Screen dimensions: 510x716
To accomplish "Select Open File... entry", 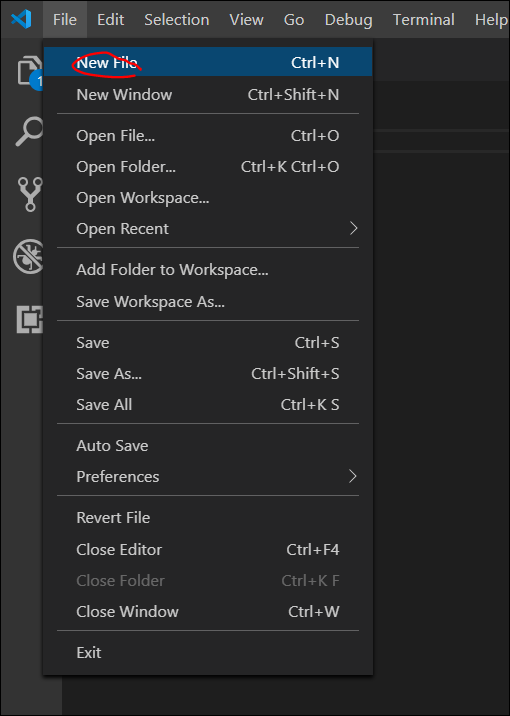I will pos(208,136).
